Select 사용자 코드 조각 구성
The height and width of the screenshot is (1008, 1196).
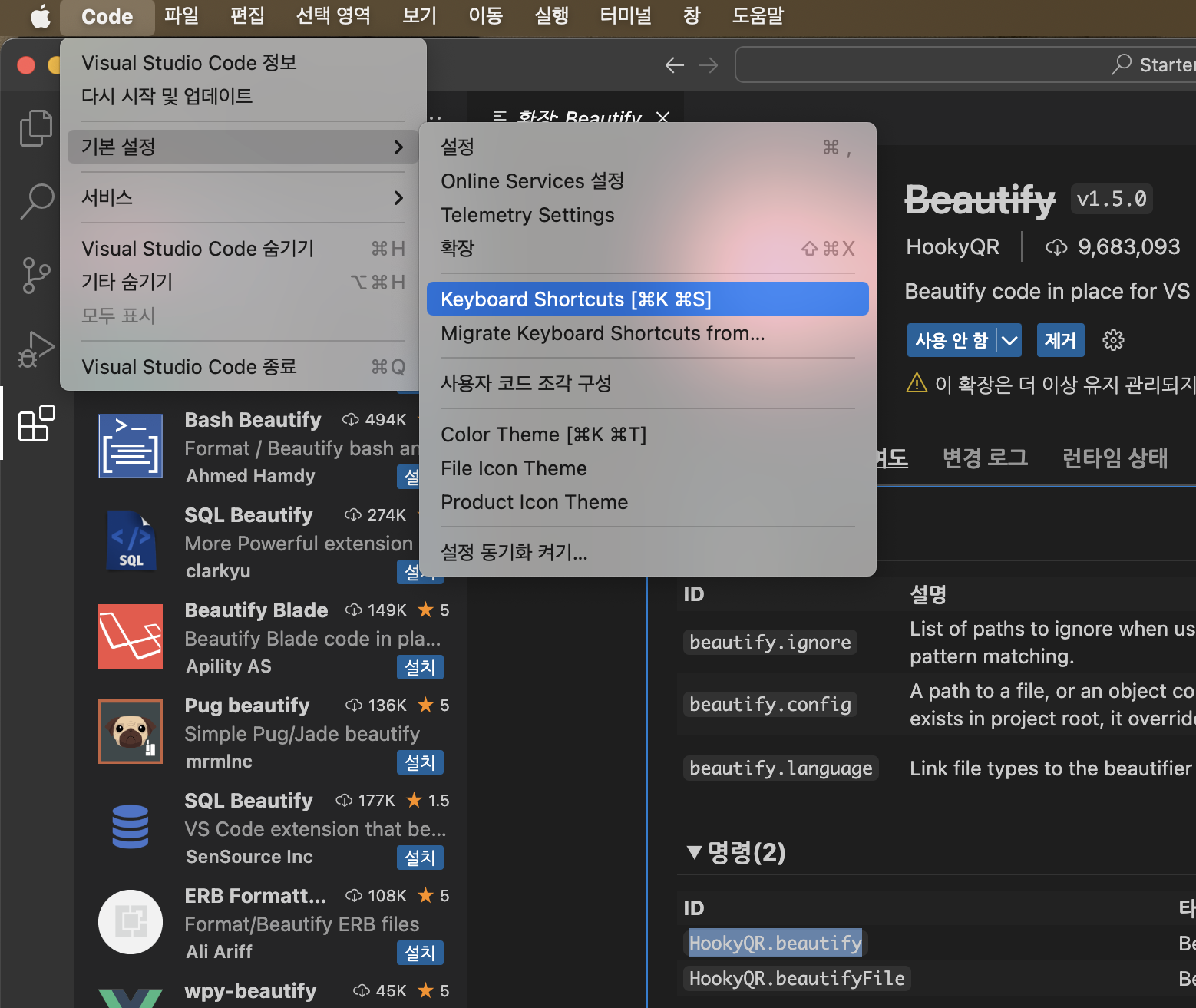648,383
